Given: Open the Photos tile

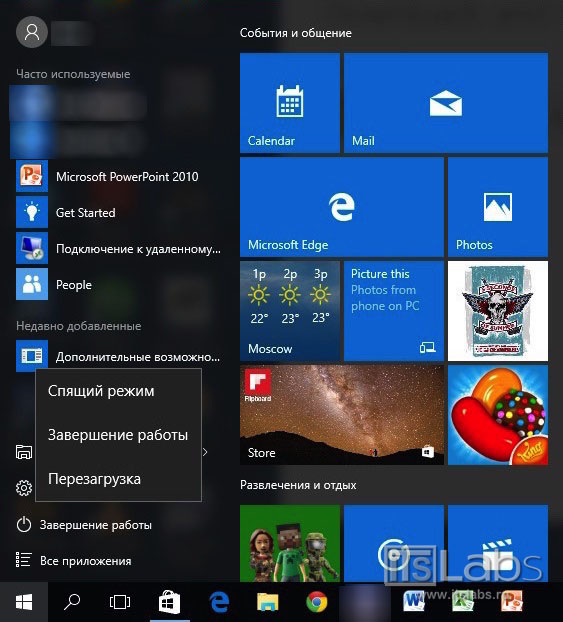Looking at the screenshot, I should coord(498,207).
